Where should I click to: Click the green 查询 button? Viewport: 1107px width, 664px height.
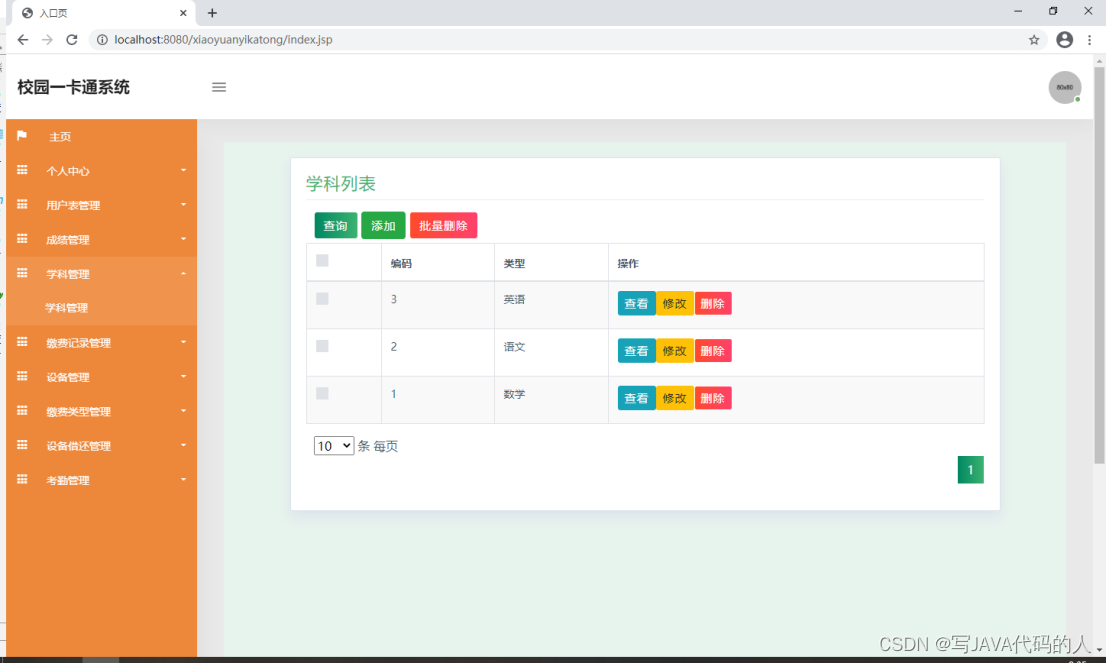[x=335, y=226]
